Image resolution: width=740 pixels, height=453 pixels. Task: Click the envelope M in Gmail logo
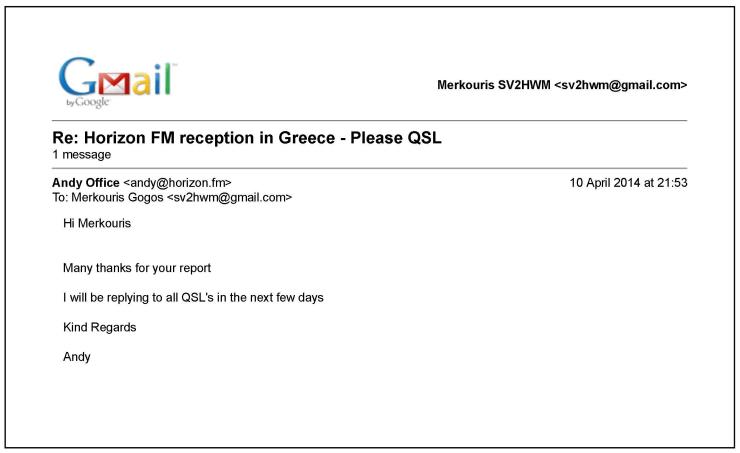pos(114,84)
